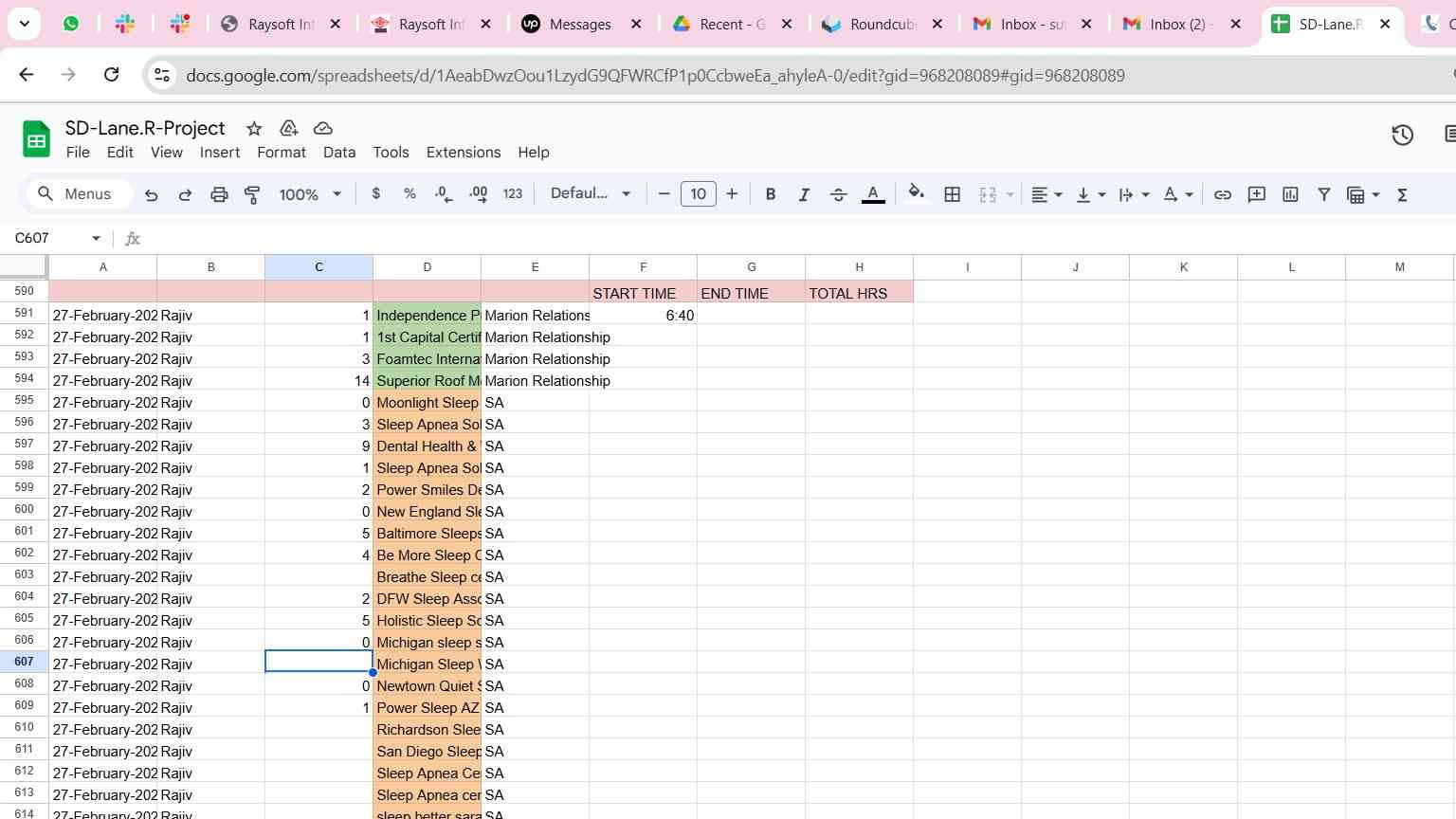Open version history clock icon

pos(1403,136)
